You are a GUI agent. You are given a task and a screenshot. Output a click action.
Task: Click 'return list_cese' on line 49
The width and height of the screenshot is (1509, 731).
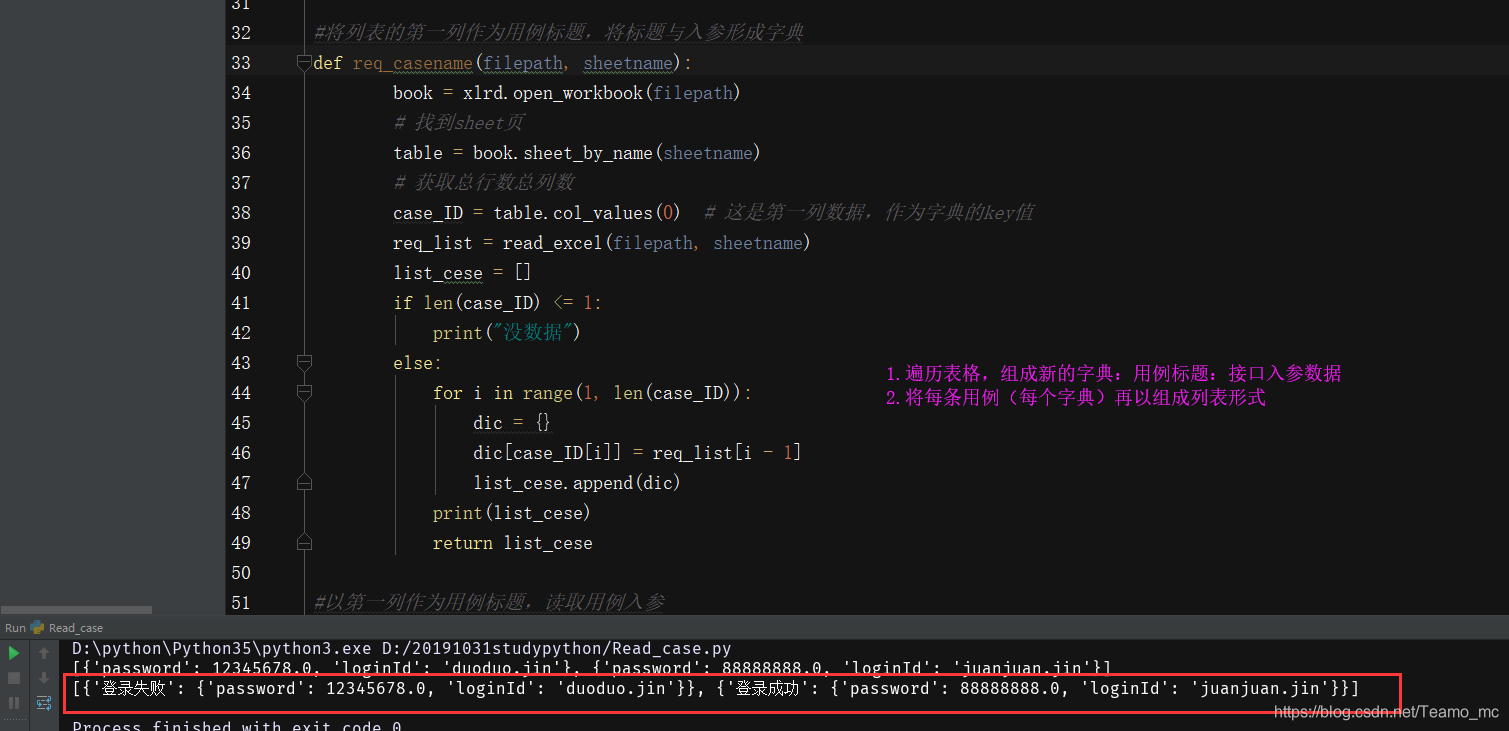pyautogui.click(x=513, y=543)
